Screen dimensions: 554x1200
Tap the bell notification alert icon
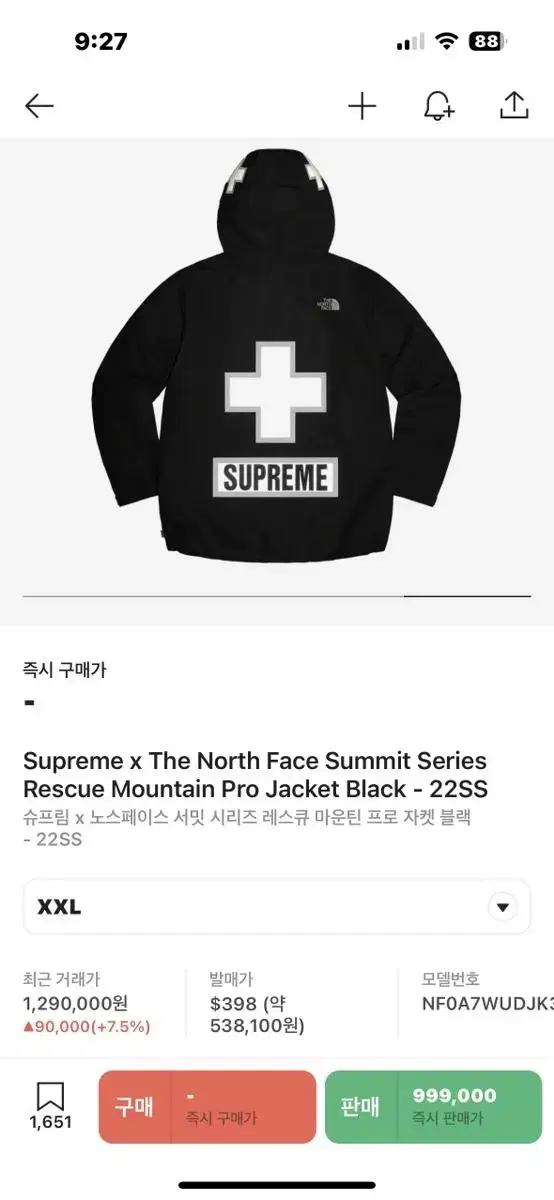pyautogui.click(x=438, y=106)
